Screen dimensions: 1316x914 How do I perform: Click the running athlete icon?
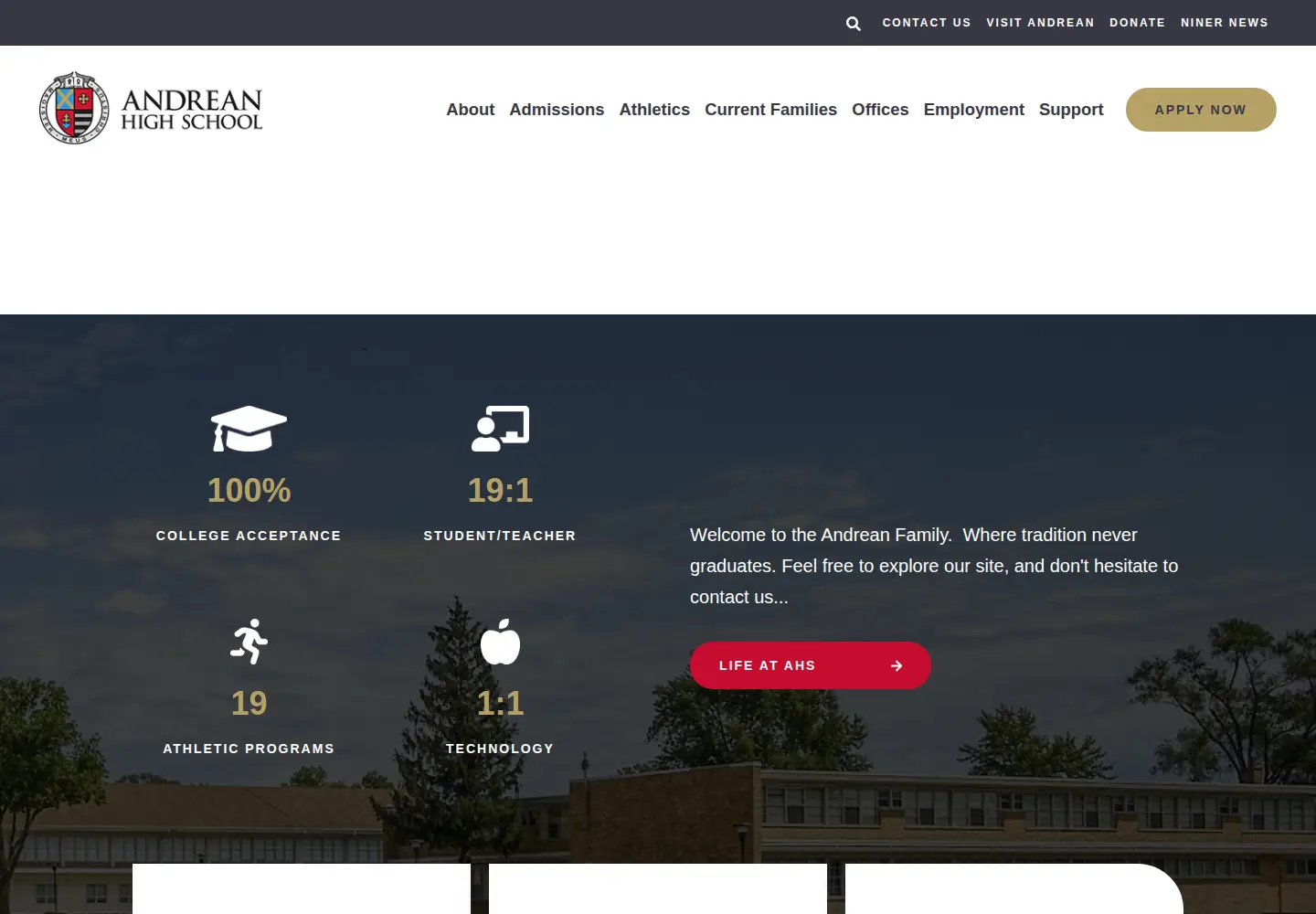pyautogui.click(x=249, y=642)
